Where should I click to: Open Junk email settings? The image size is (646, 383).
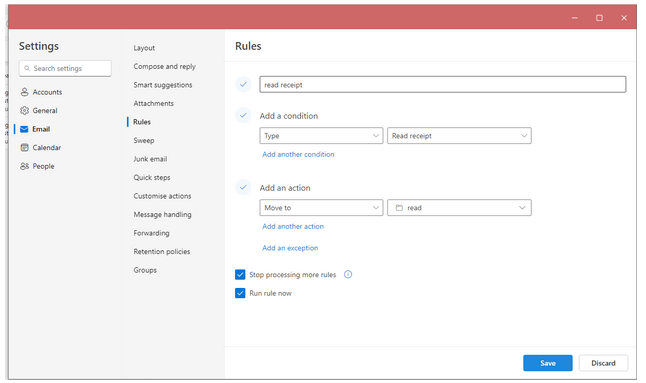150,159
